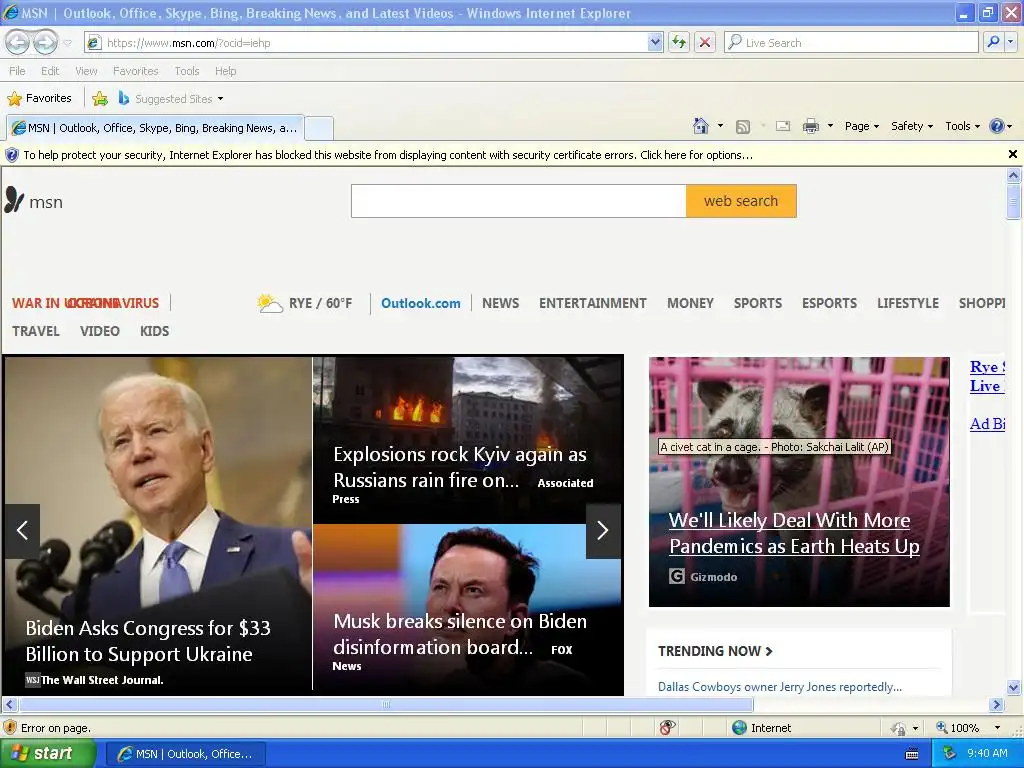This screenshot has height=768, width=1024.
Task: Go to the NEWS section
Action: click(x=500, y=303)
